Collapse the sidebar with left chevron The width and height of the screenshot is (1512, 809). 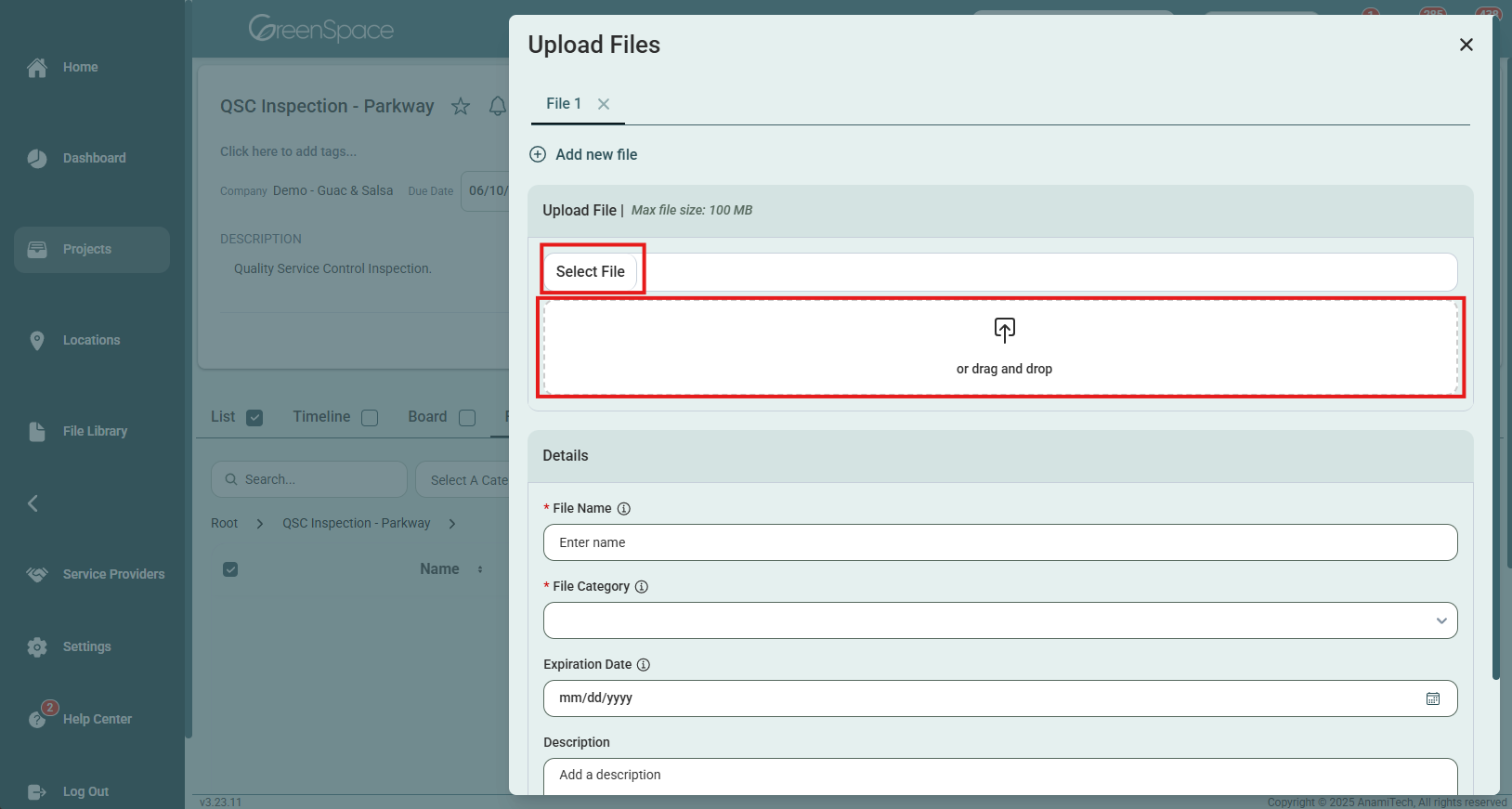33,503
